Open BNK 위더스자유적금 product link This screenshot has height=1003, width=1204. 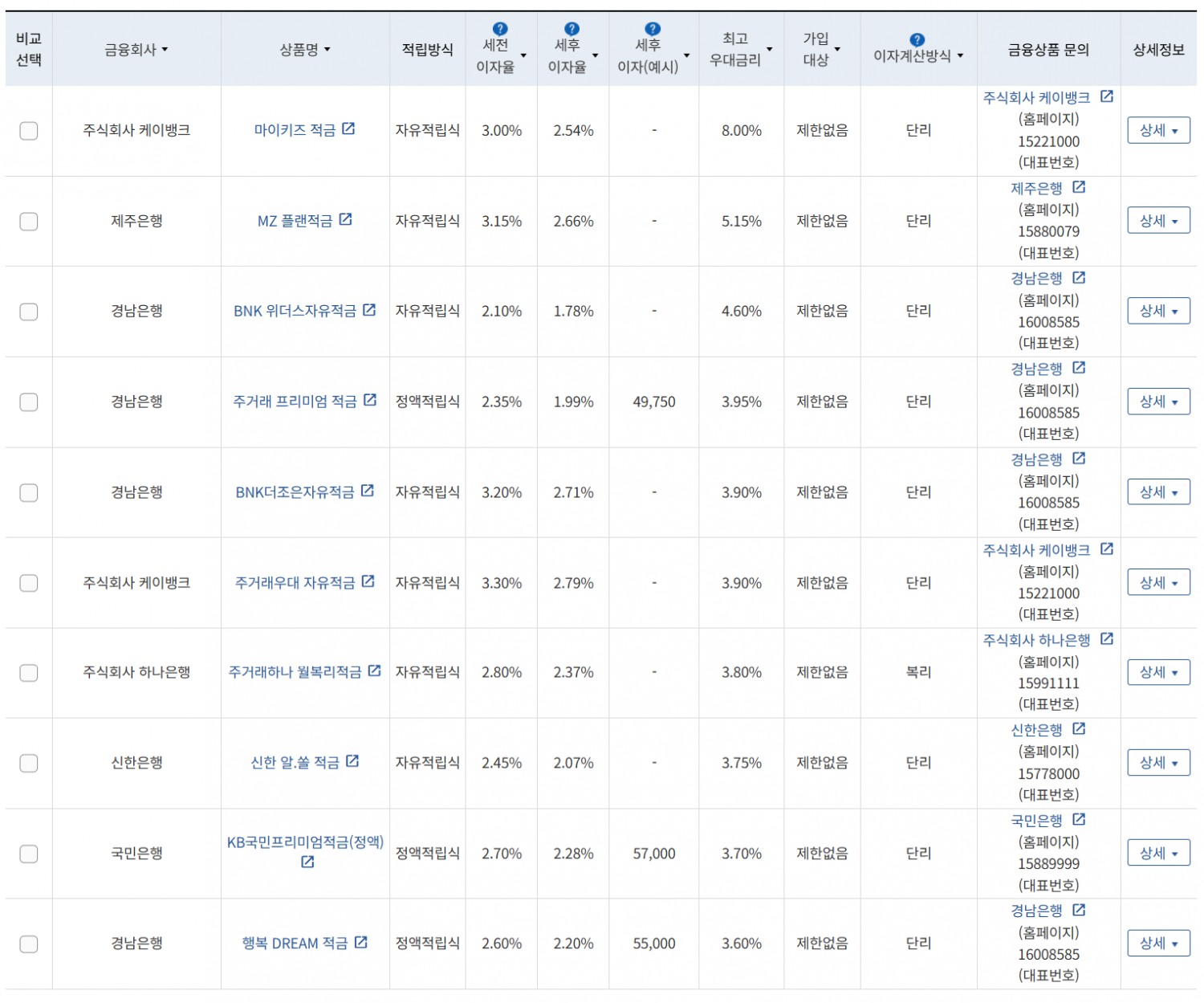click(295, 311)
